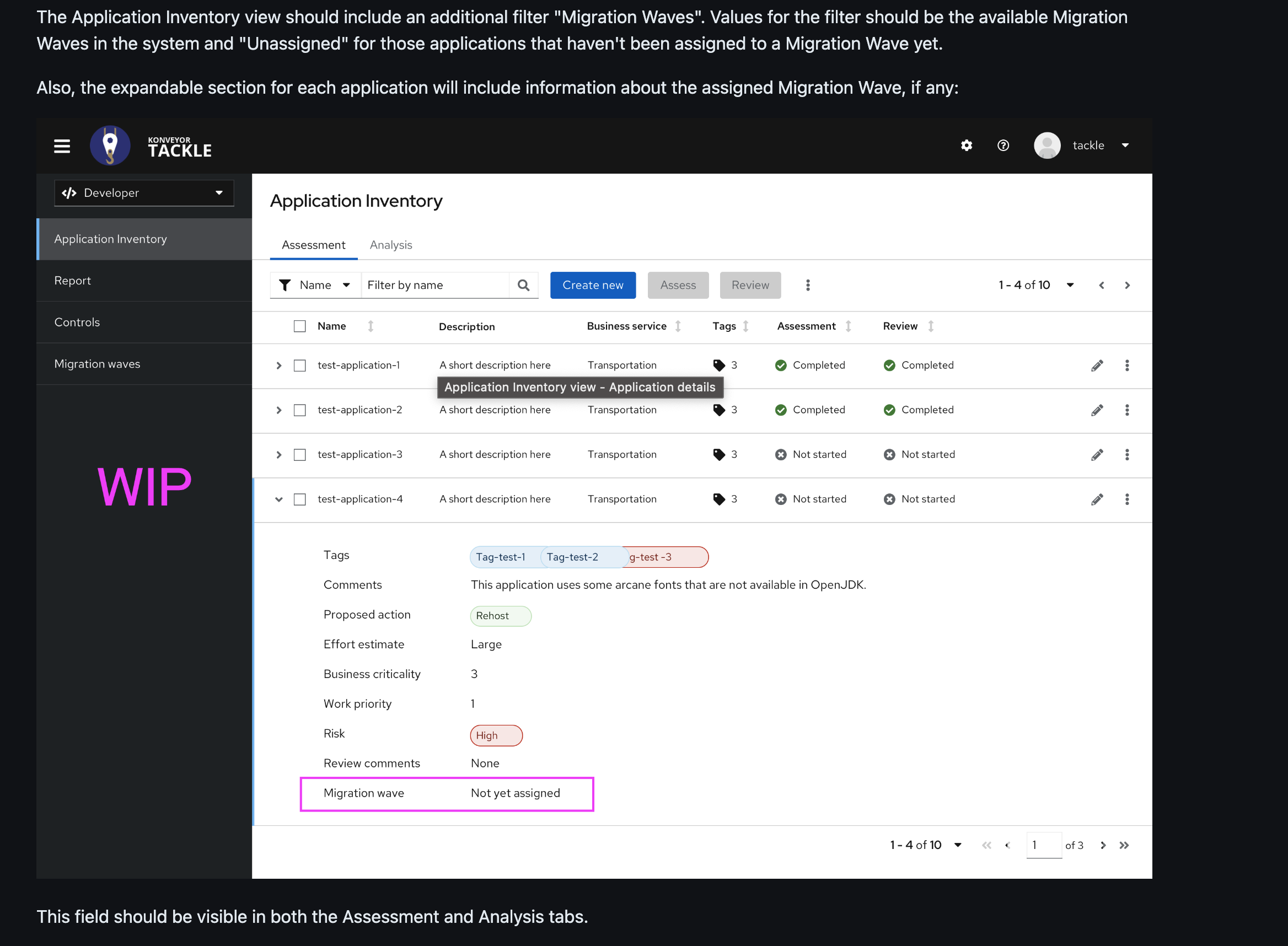Click the kebab menu next to Review button
The height and width of the screenshot is (946, 1288).
click(808, 284)
